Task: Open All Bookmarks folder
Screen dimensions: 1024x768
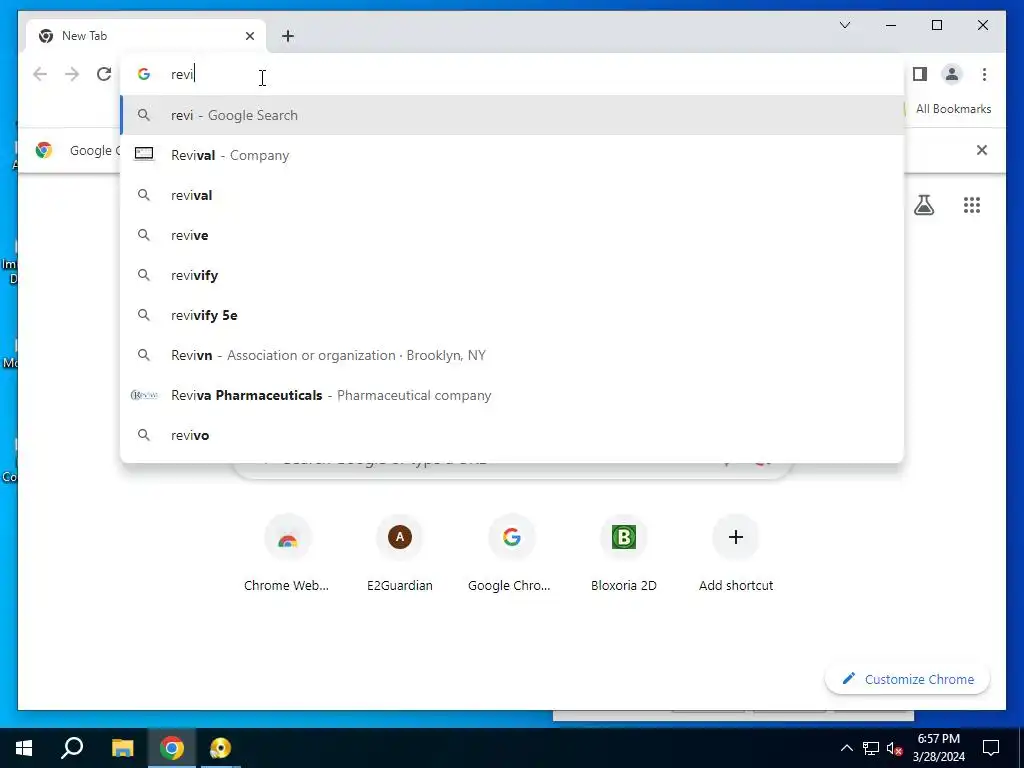Action: (953, 109)
